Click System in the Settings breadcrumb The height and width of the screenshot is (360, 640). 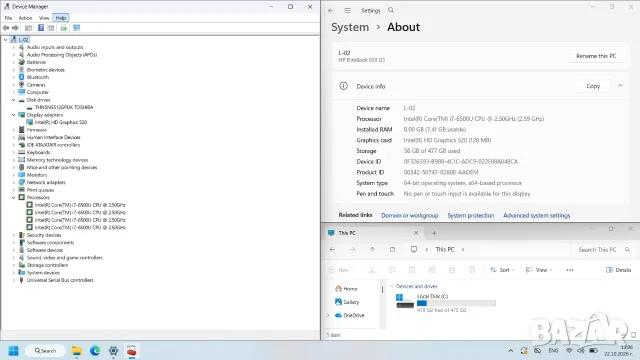click(x=350, y=27)
